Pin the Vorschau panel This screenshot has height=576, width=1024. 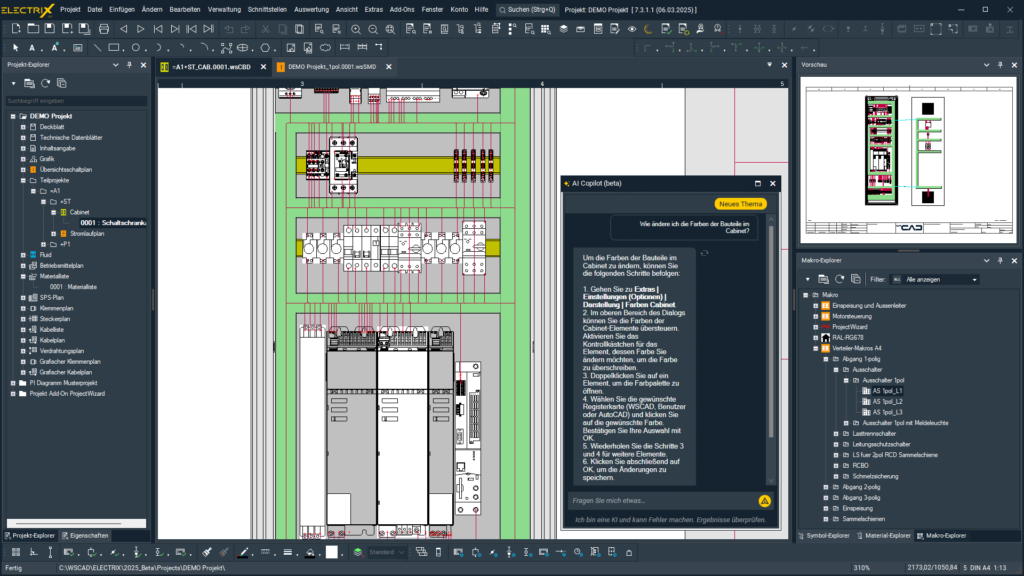(x=1000, y=65)
